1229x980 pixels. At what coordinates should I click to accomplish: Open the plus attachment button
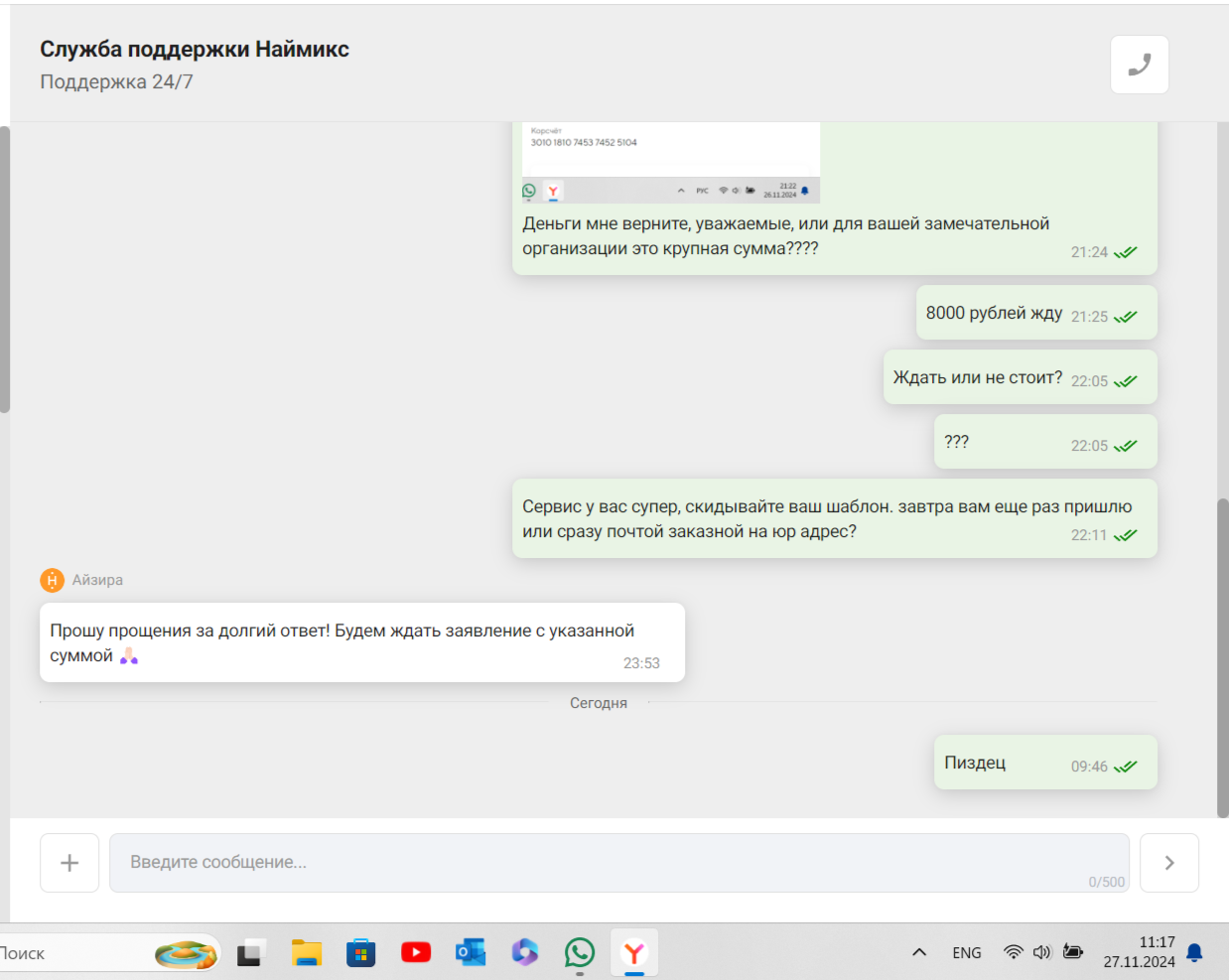(69, 863)
